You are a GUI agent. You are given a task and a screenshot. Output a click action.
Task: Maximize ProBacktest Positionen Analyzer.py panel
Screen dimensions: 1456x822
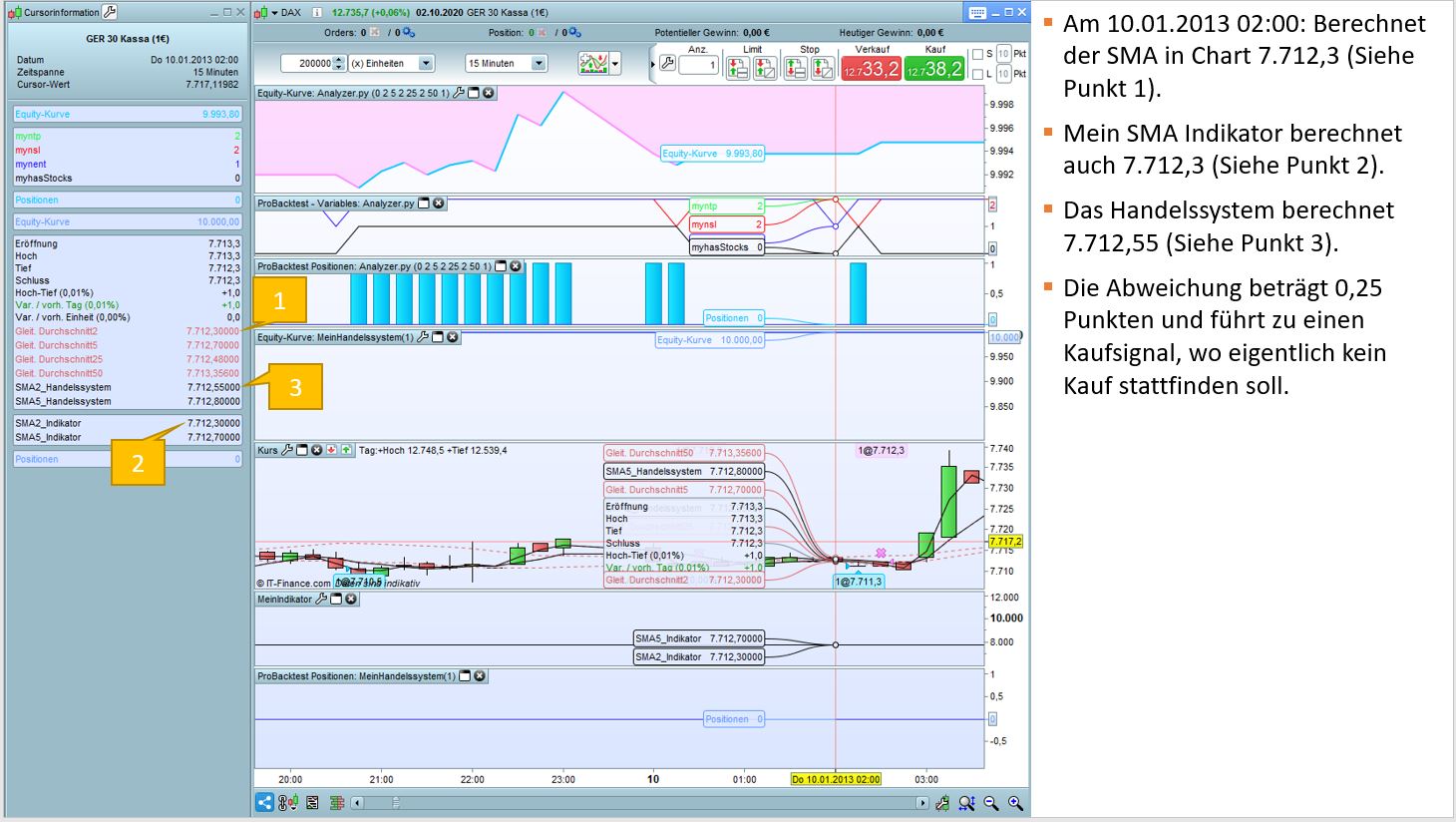pos(501,266)
